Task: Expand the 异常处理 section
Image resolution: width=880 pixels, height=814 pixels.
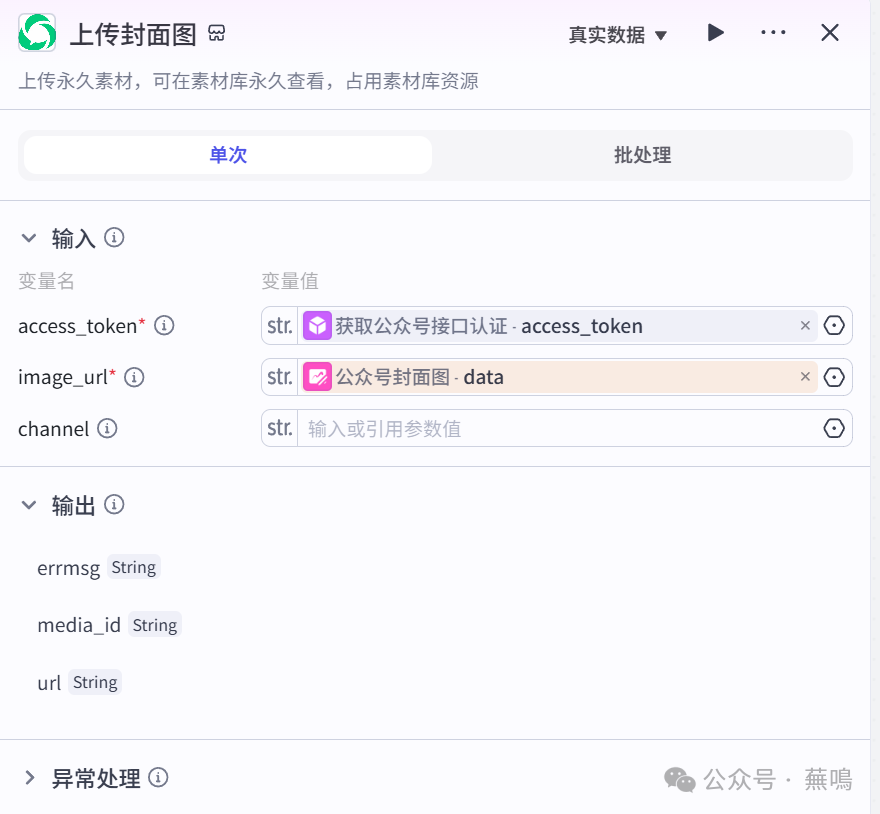Action: tap(29, 778)
